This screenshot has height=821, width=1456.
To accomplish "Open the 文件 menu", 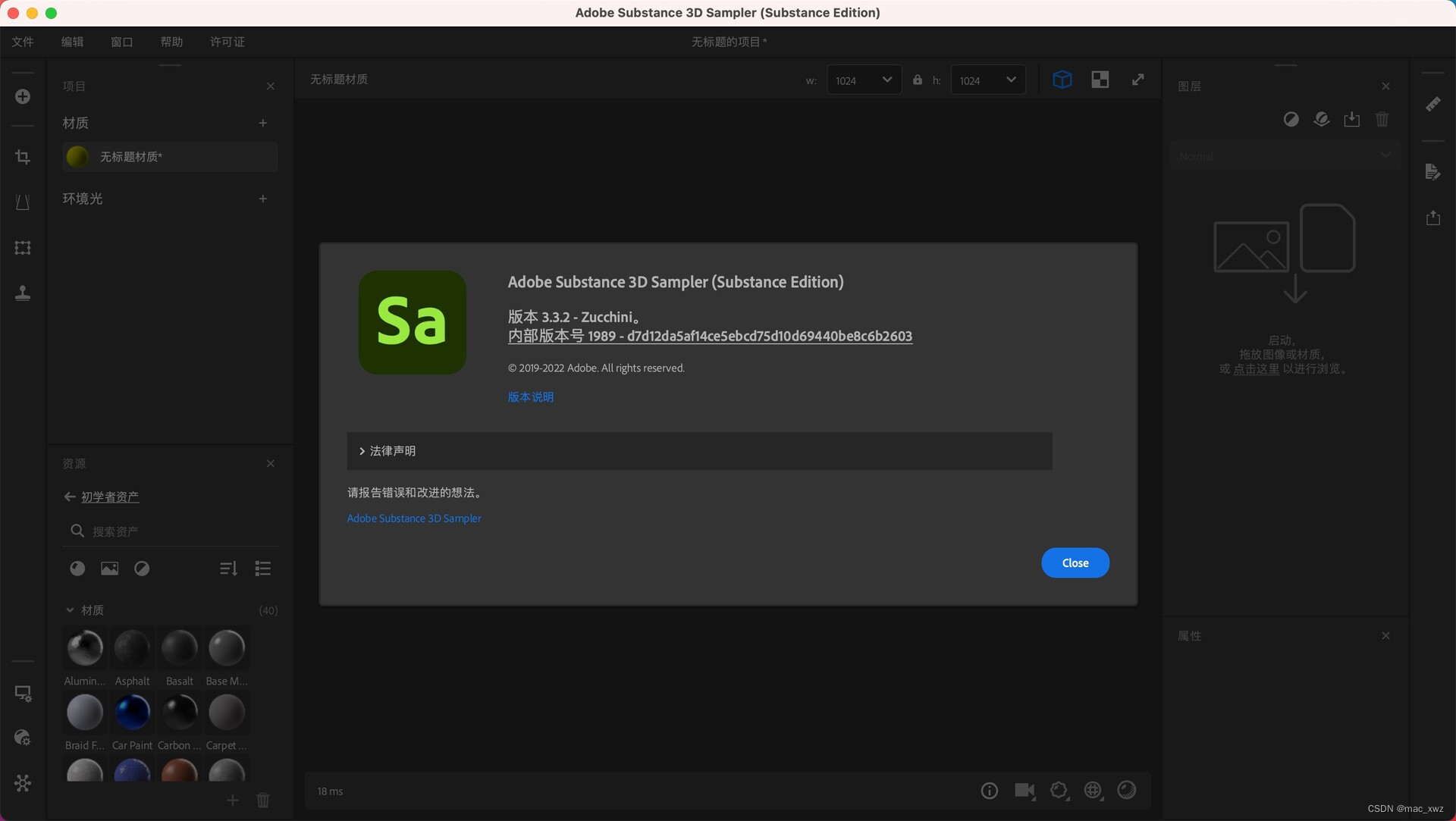I will [23, 42].
